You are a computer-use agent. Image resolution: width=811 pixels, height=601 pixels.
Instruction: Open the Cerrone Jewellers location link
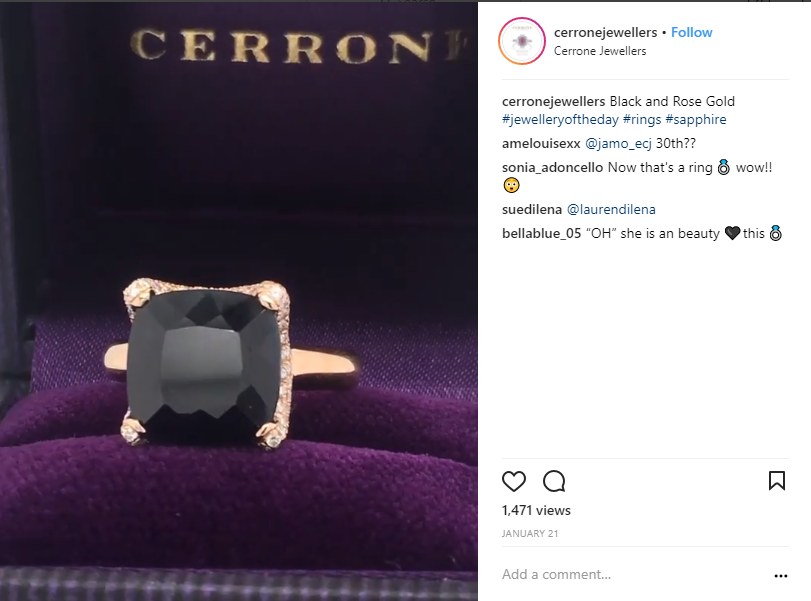pos(600,51)
